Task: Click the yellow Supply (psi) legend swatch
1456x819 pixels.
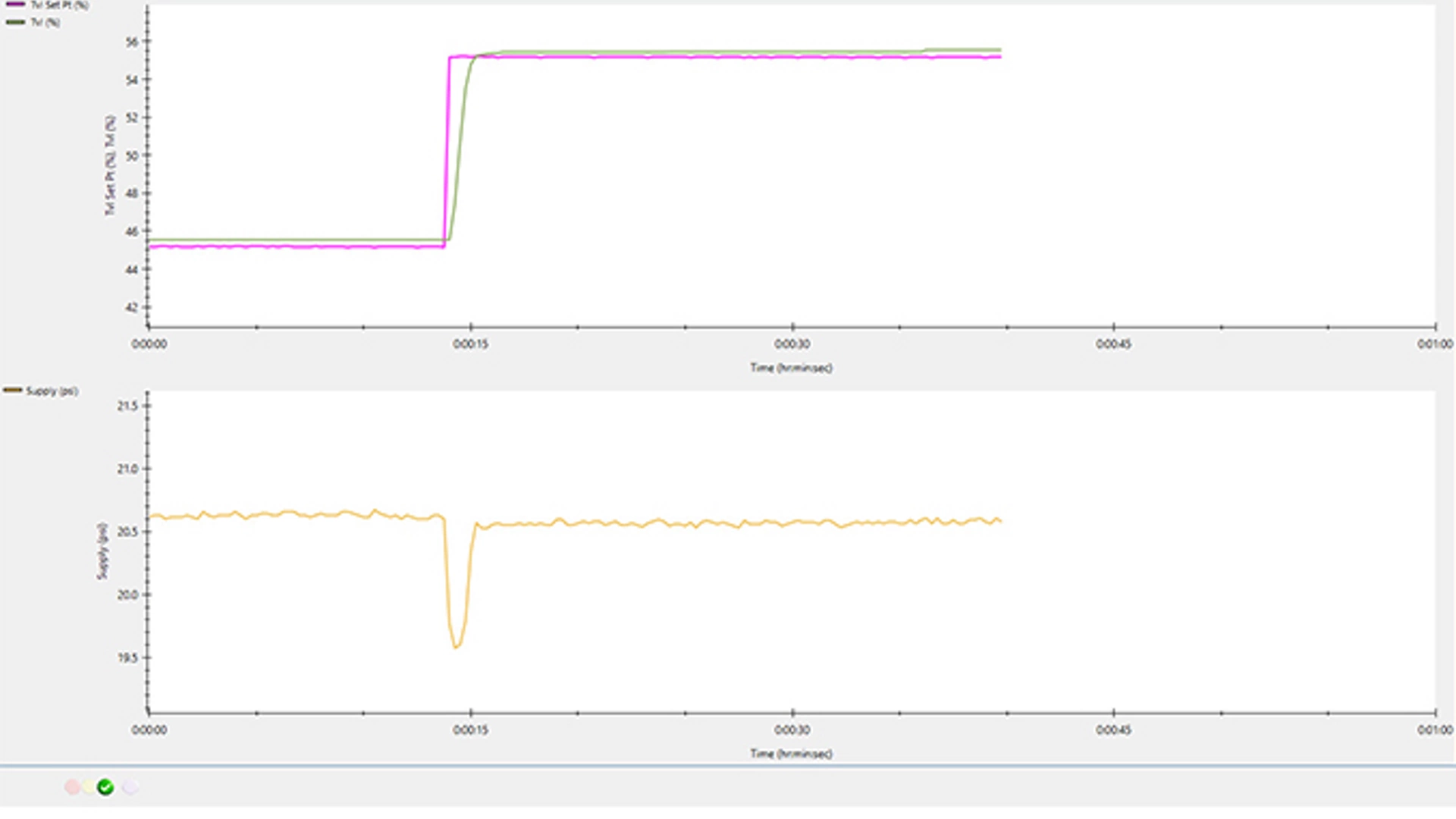Action: pyautogui.click(x=13, y=391)
